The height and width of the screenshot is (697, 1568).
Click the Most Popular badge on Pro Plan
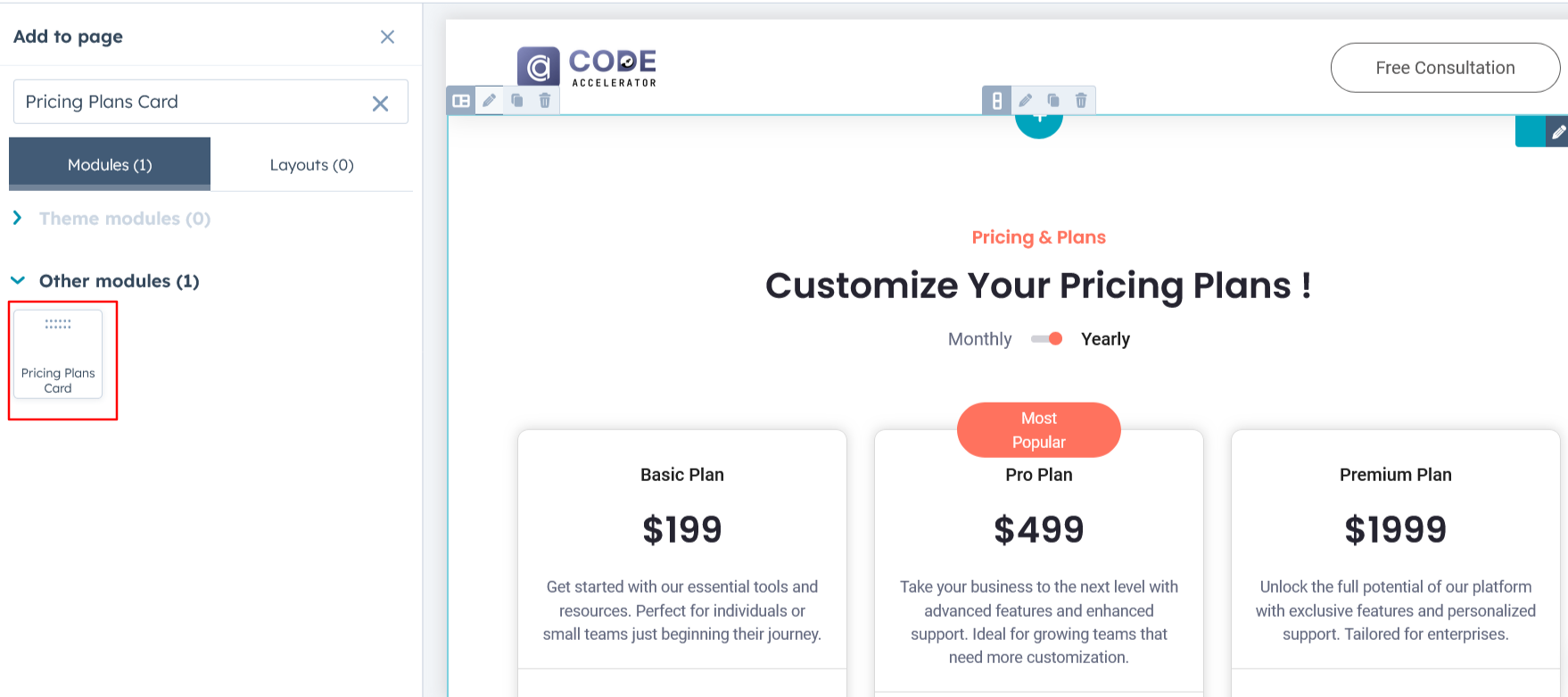click(1038, 430)
